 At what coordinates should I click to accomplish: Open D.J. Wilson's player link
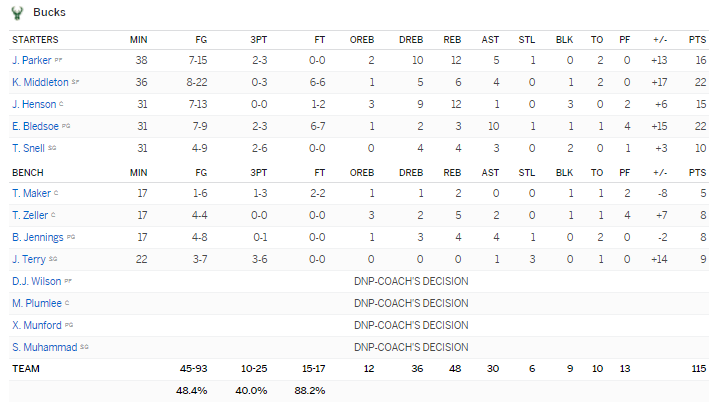(x=36, y=281)
